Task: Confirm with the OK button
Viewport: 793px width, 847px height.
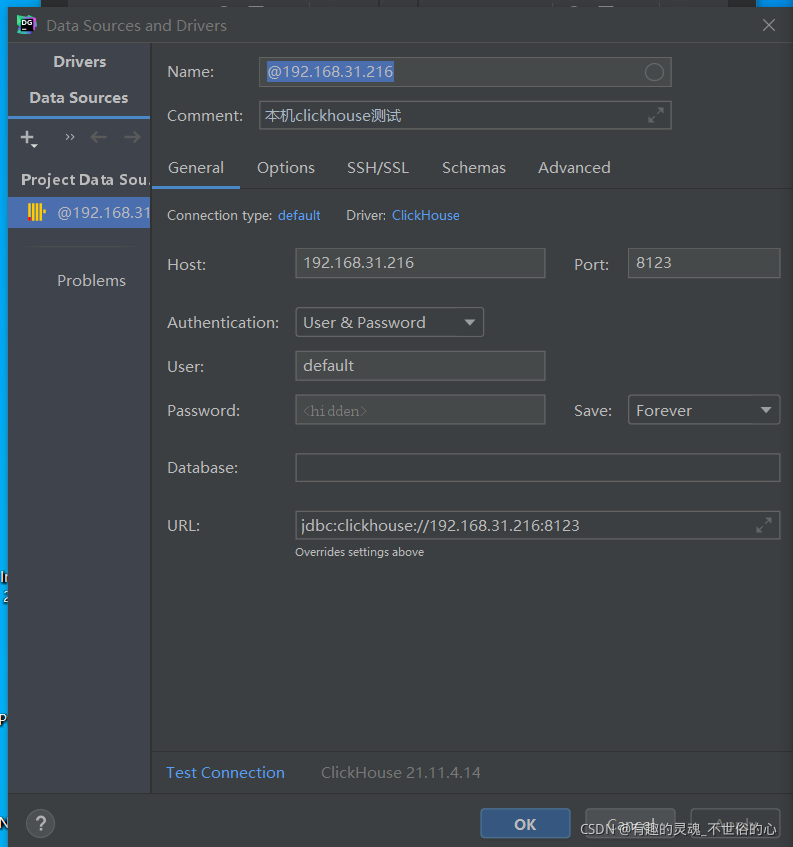Action: (525, 824)
